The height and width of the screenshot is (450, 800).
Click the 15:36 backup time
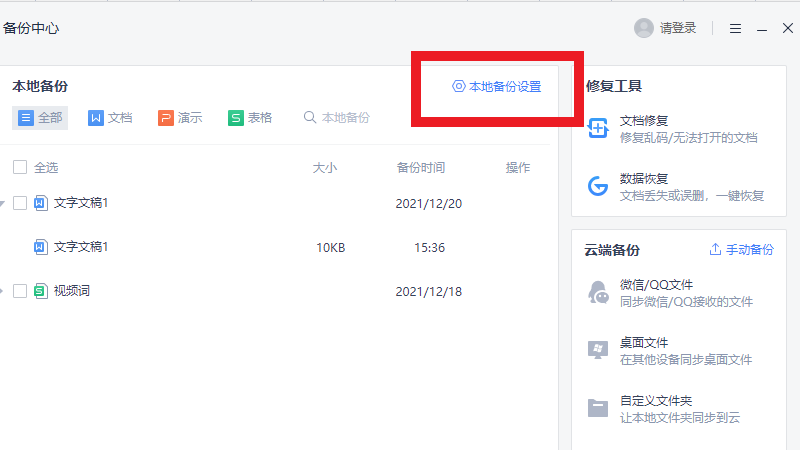430,247
